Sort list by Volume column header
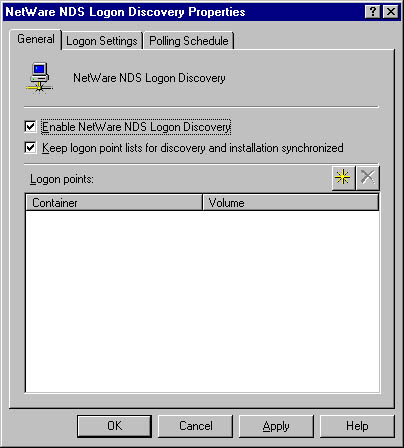The image size is (404, 448). [291, 202]
